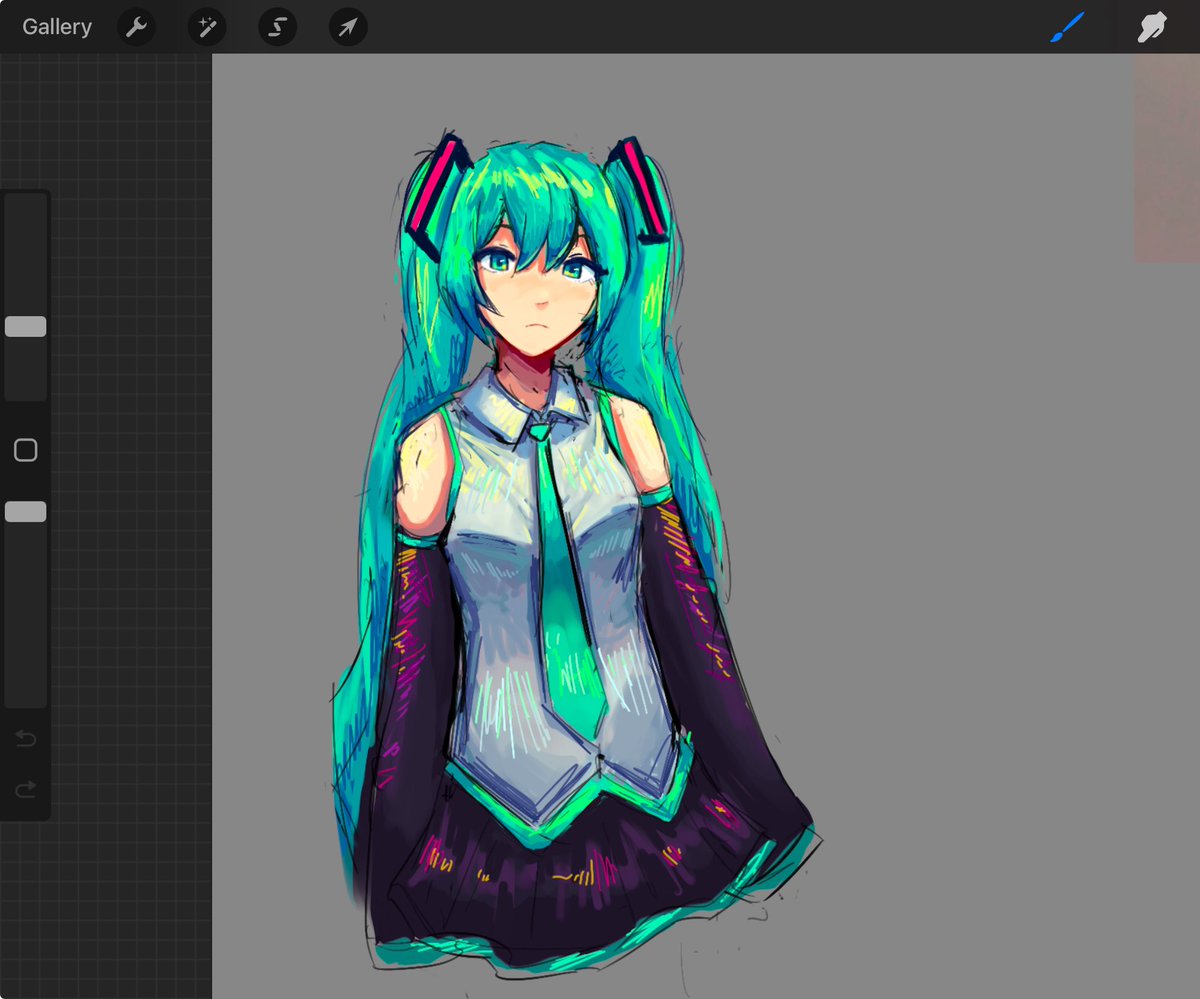Image resolution: width=1200 pixels, height=999 pixels.
Task: Select the Smudge tool
Action: pos(1152,27)
